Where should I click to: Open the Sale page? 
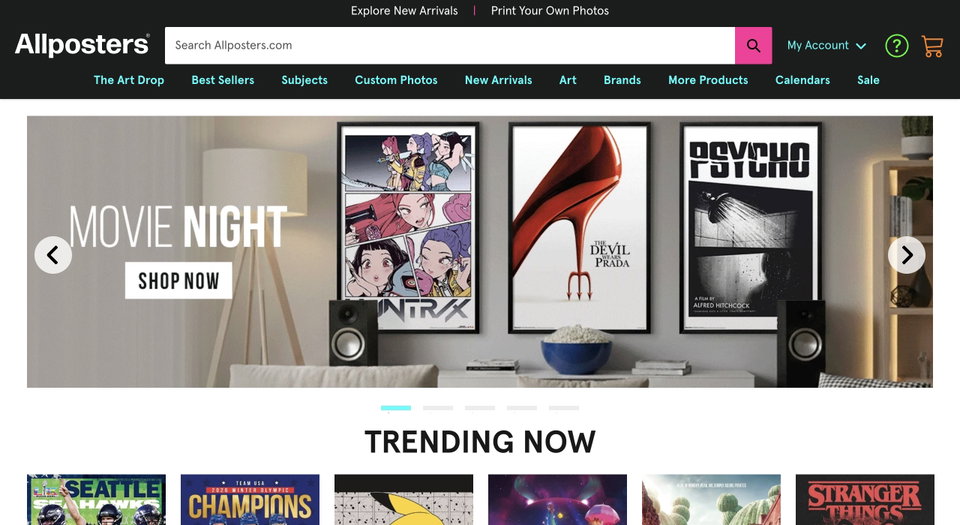[x=868, y=80]
